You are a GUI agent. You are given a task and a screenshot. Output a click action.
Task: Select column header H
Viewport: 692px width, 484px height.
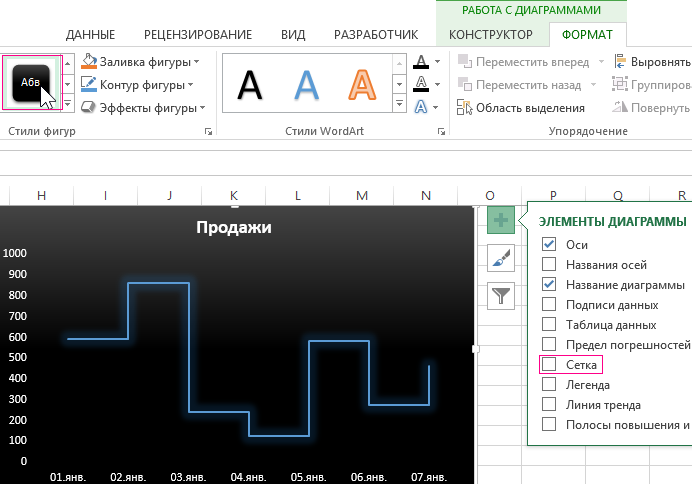coord(41,195)
